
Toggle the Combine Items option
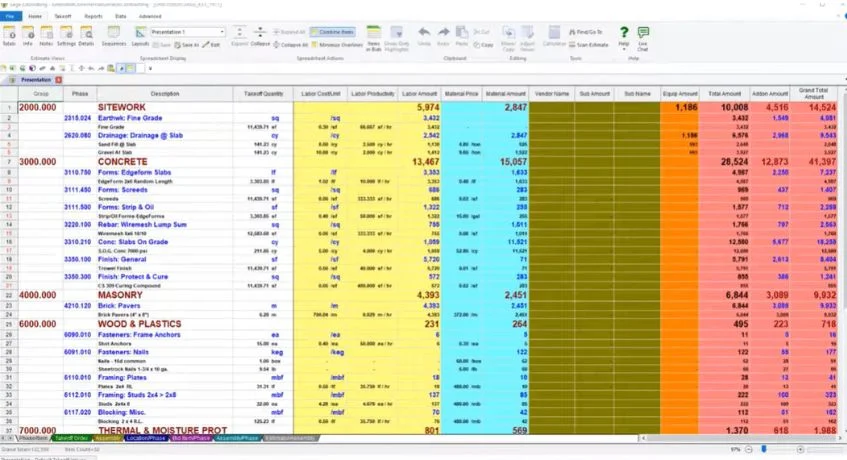tap(333, 32)
